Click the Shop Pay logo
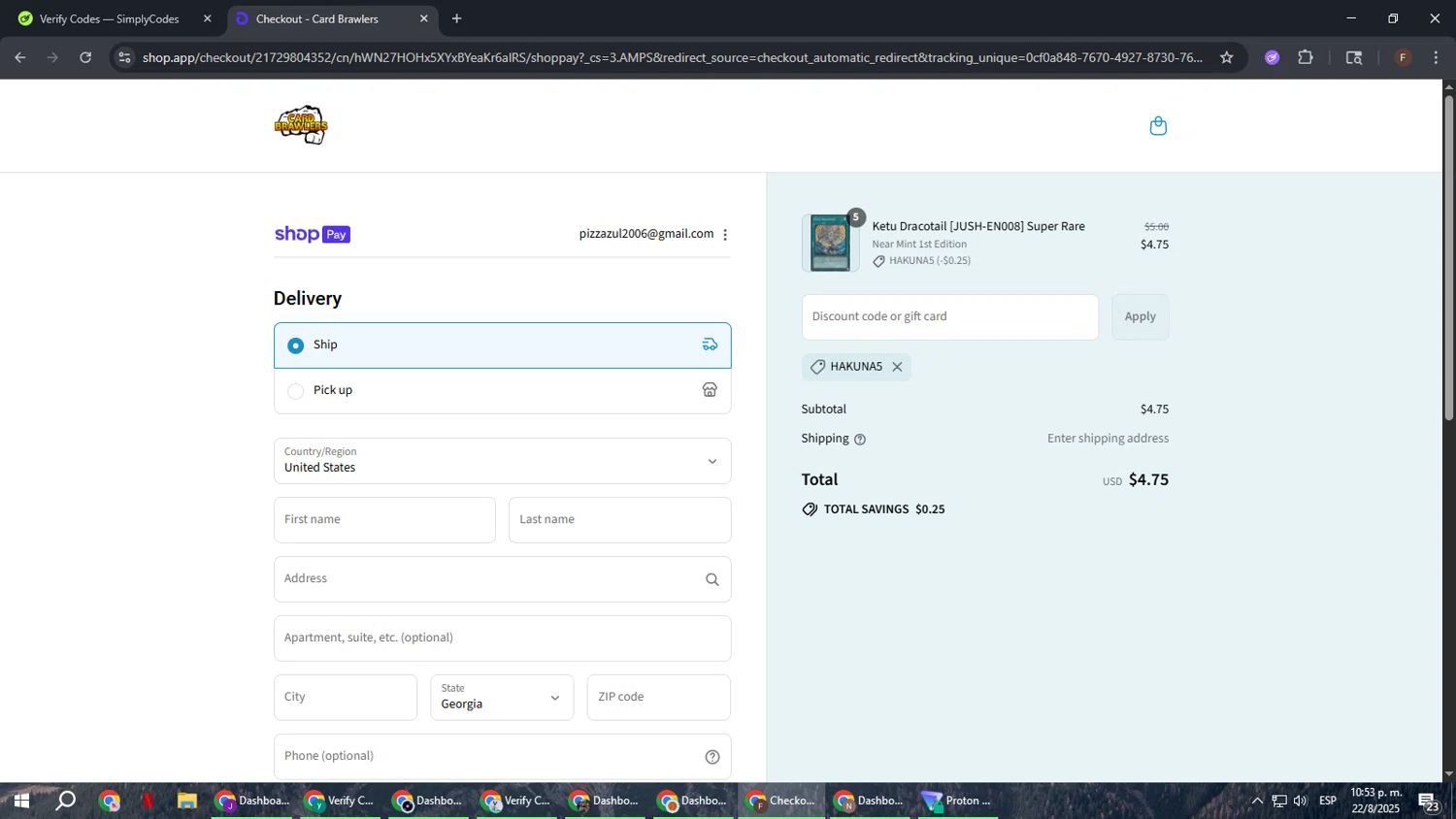1456x819 pixels. tap(313, 234)
